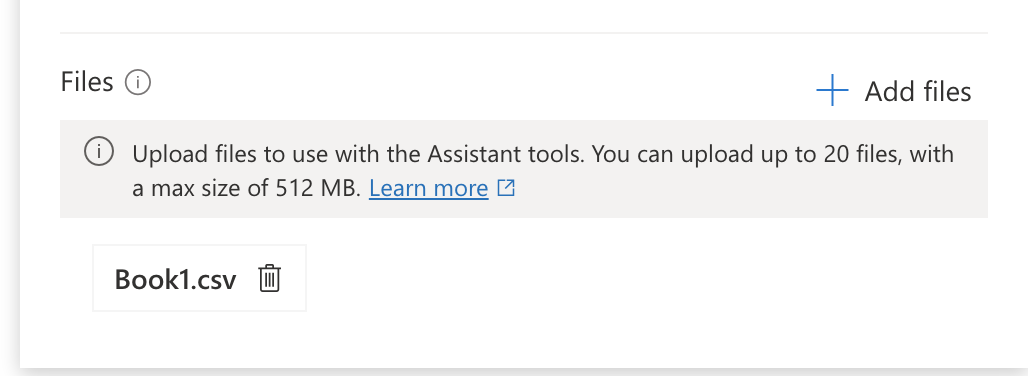This screenshot has height=376, width=1028.
Task: Select the Add files button label
Action: coord(917,92)
